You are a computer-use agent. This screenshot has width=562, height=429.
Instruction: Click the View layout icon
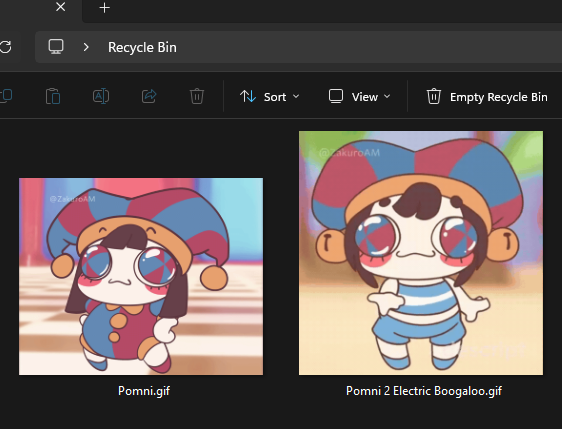tap(336, 96)
